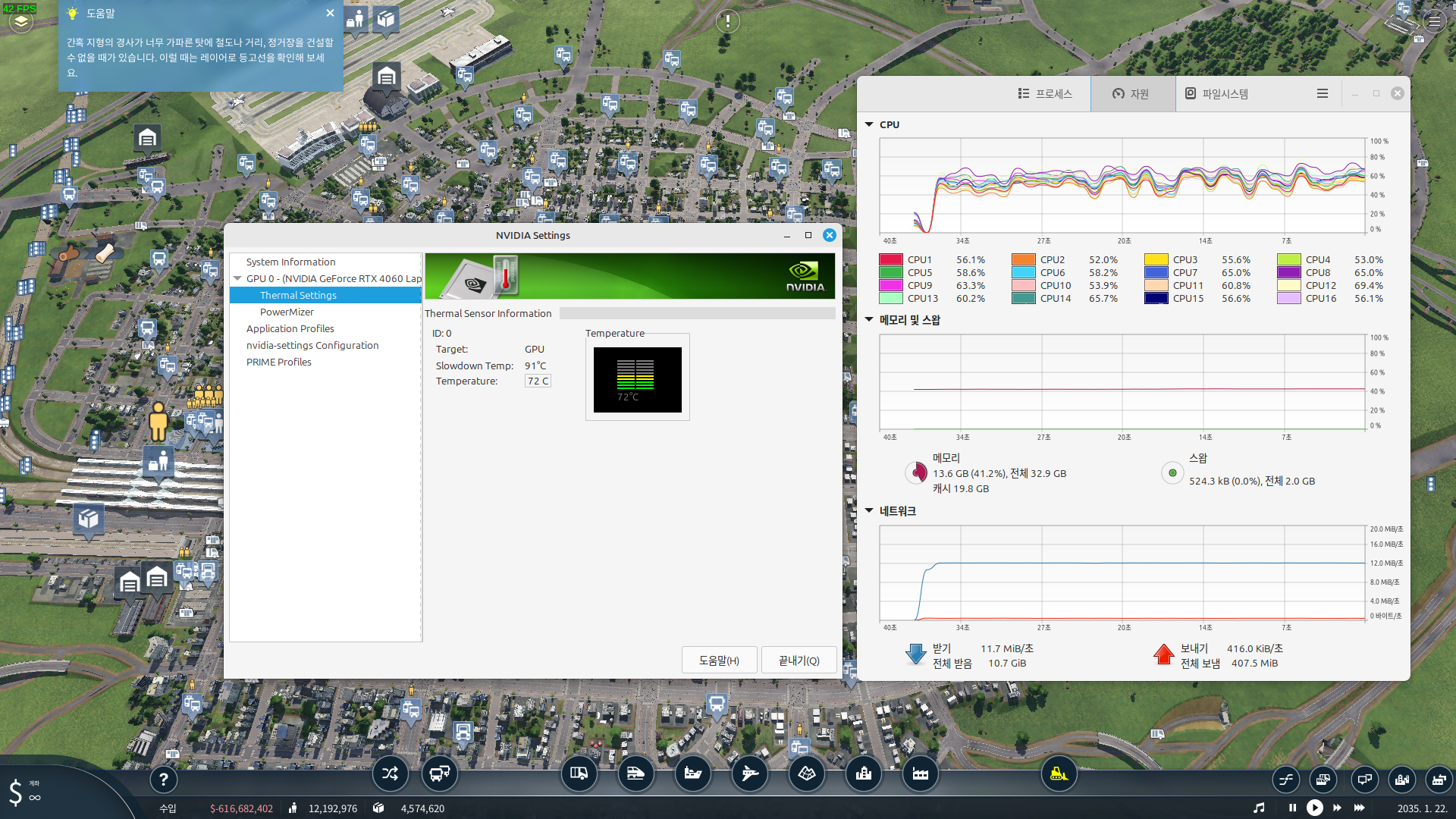Set game speed to double fast-forward

pos(1337,808)
